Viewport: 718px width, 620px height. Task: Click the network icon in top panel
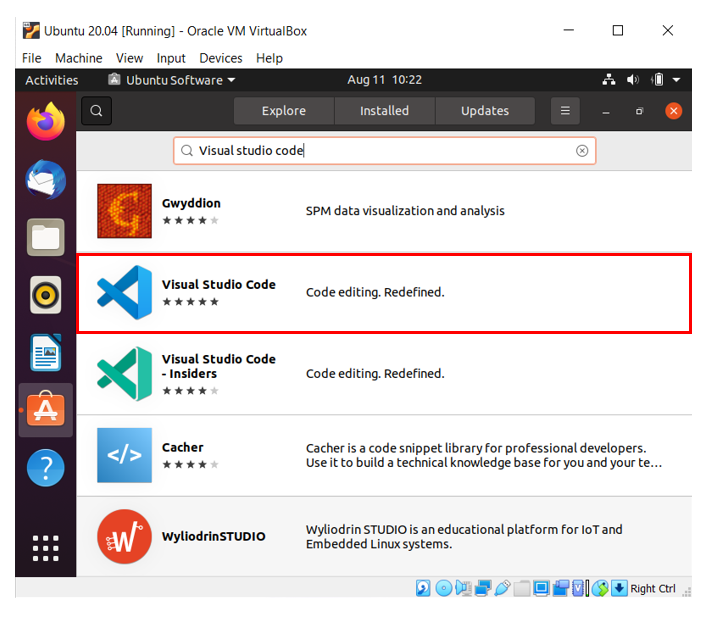[609, 80]
